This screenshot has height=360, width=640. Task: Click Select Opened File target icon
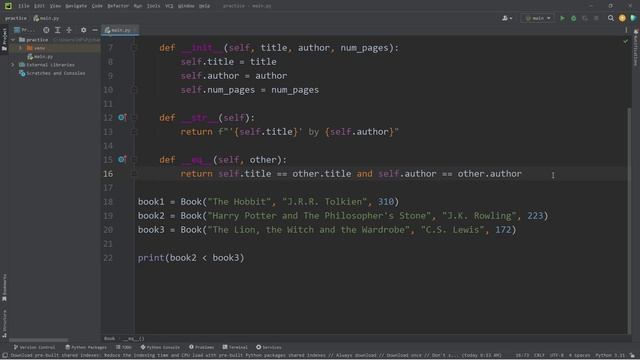tap(46, 30)
